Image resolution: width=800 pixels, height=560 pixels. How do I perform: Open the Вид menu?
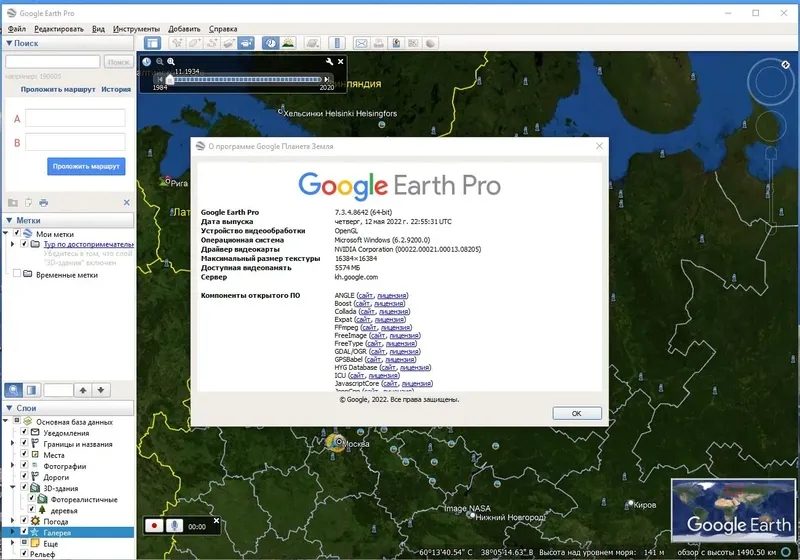98,29
